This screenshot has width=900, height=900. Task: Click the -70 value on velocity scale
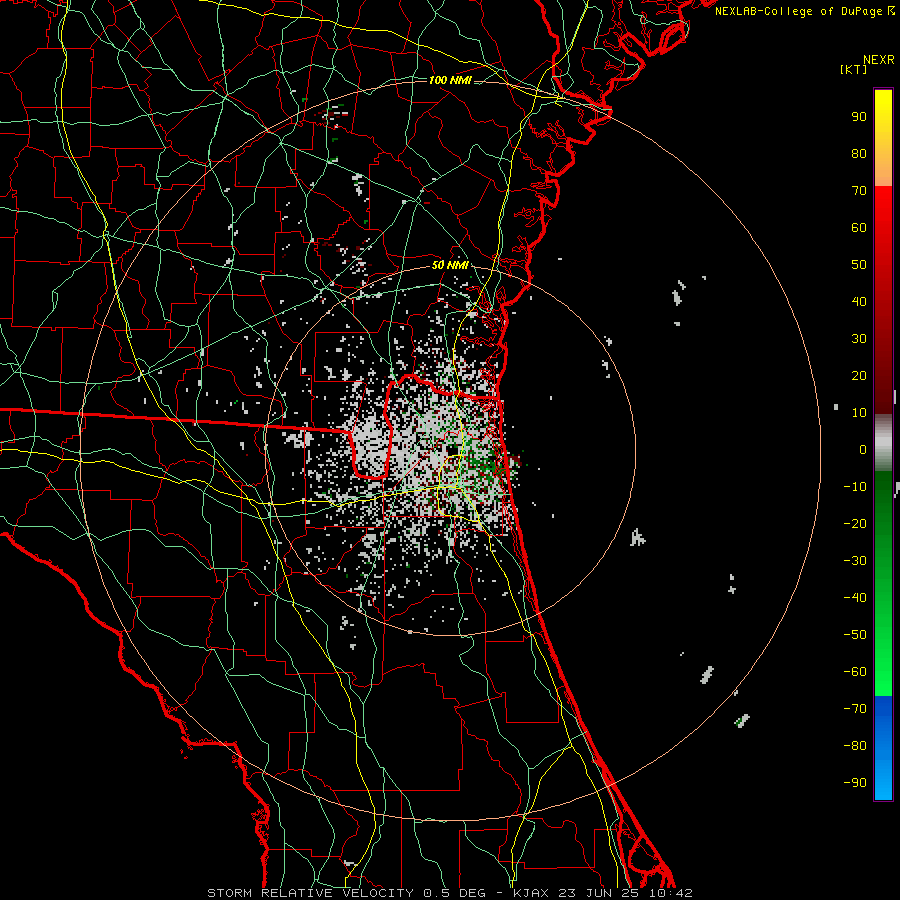(x=855, y=709)
